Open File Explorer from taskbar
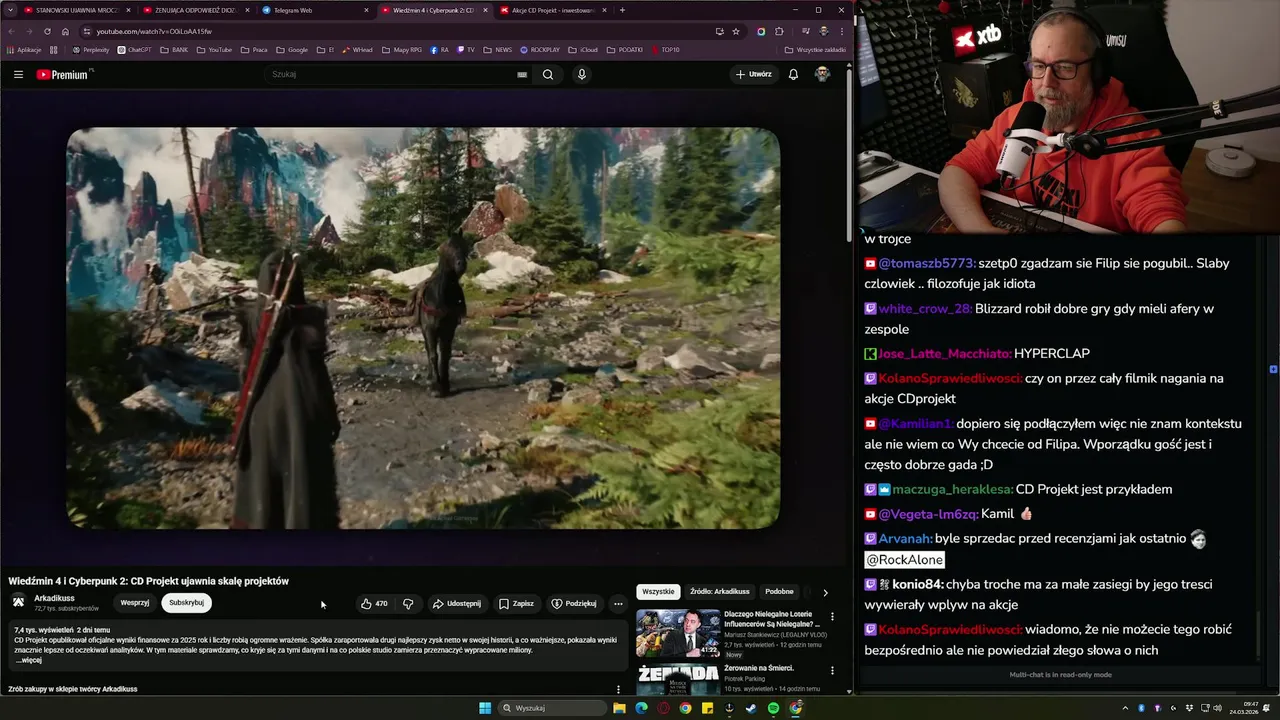Screen dimensions: 1280x720 point(619,708)
